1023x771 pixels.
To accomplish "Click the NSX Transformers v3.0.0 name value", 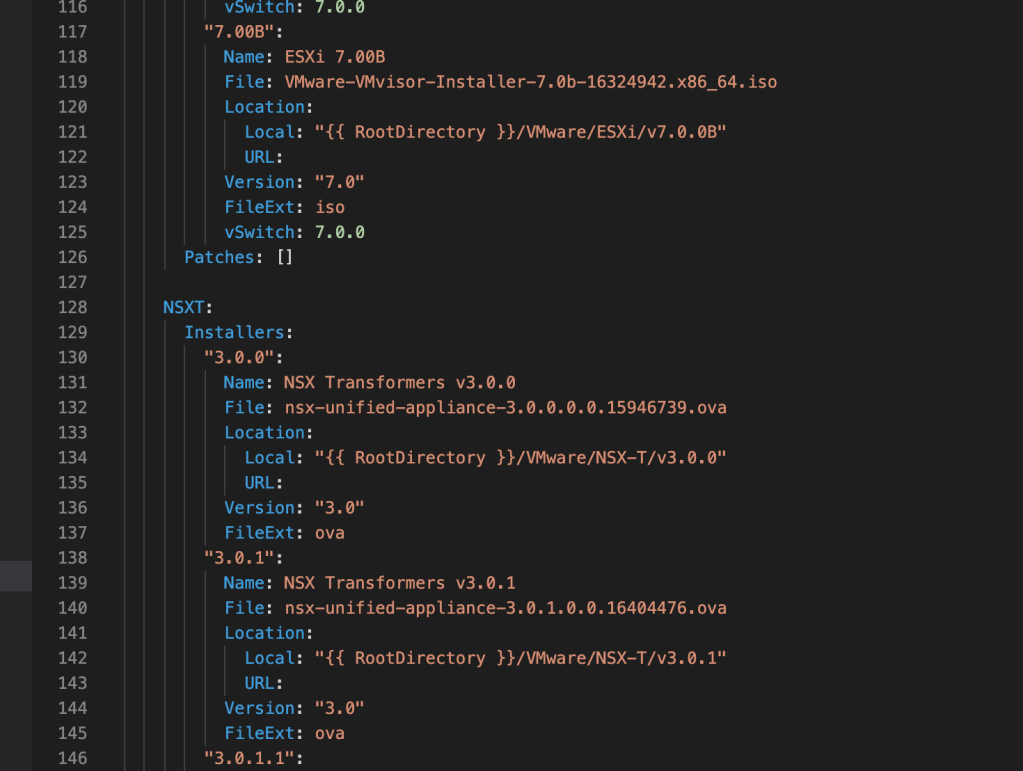I will pos(399,382).
